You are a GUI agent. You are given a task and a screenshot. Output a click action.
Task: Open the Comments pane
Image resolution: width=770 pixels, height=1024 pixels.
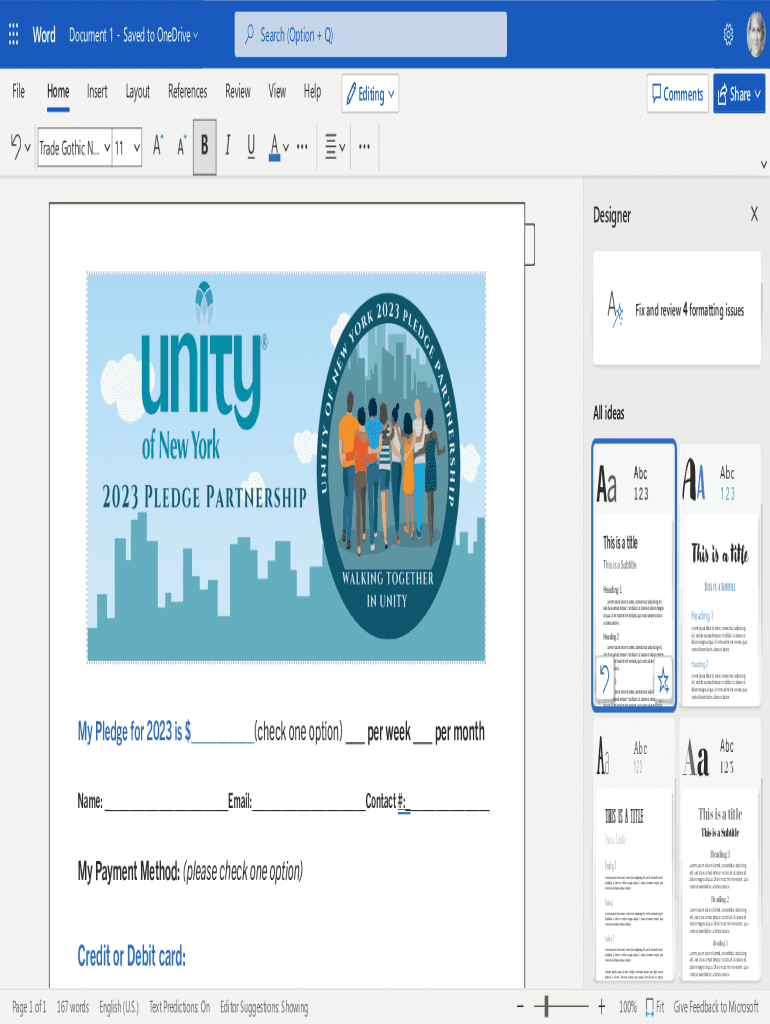(676, 94)
